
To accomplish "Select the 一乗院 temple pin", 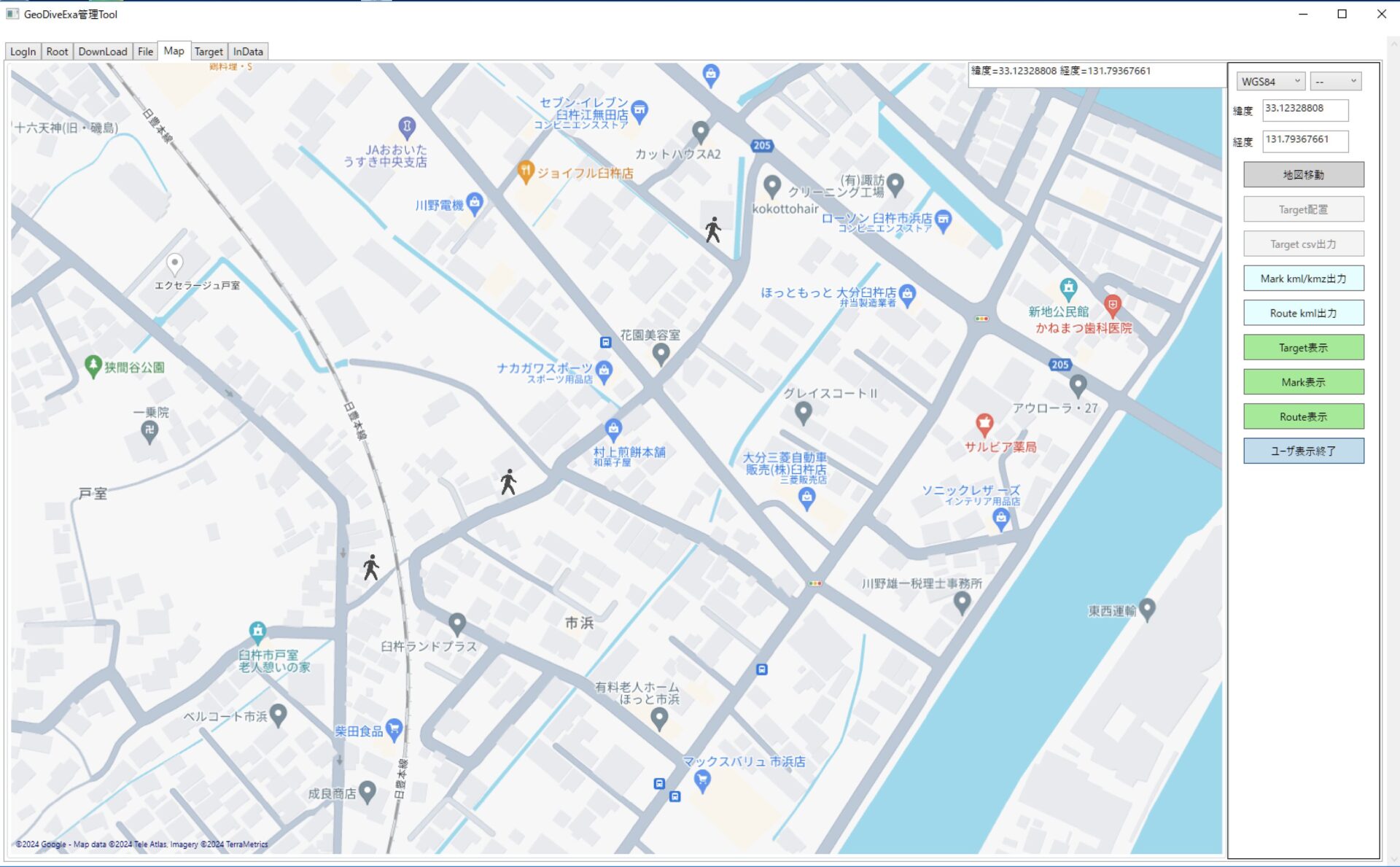I will click(x=149, y=432).
